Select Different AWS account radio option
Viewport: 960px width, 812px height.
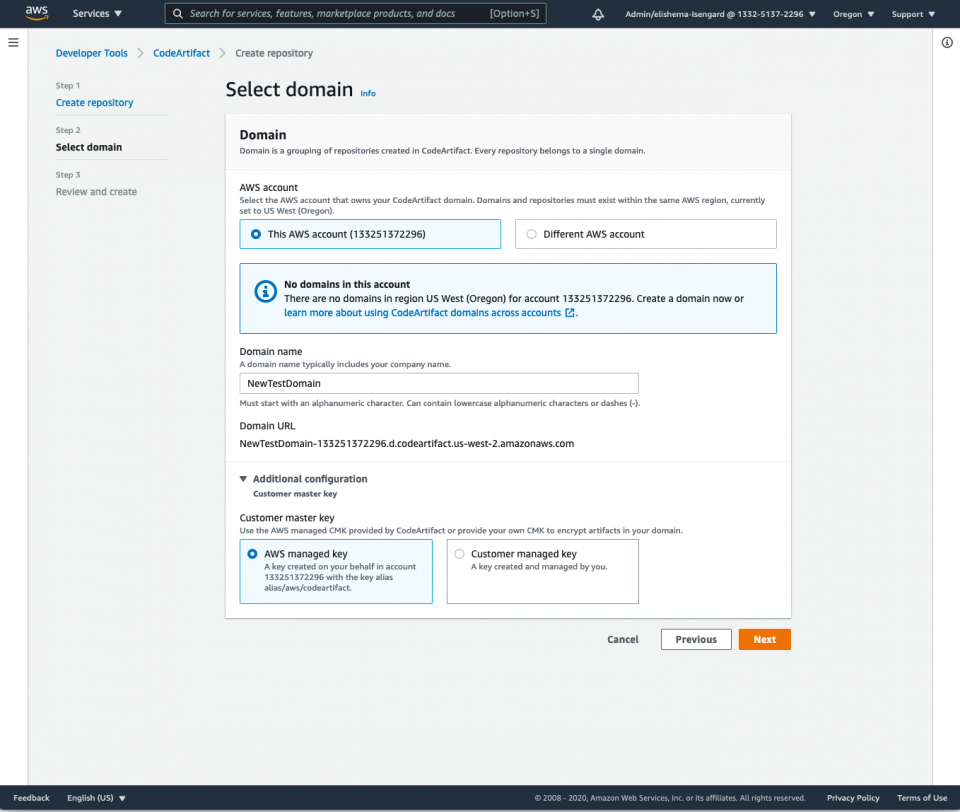click(645, 234)
